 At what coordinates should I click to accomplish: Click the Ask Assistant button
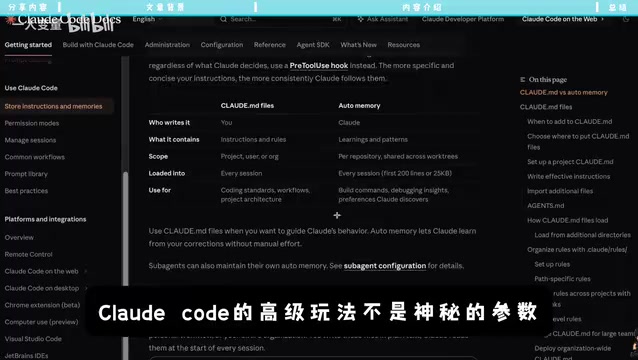pos(383,19)
